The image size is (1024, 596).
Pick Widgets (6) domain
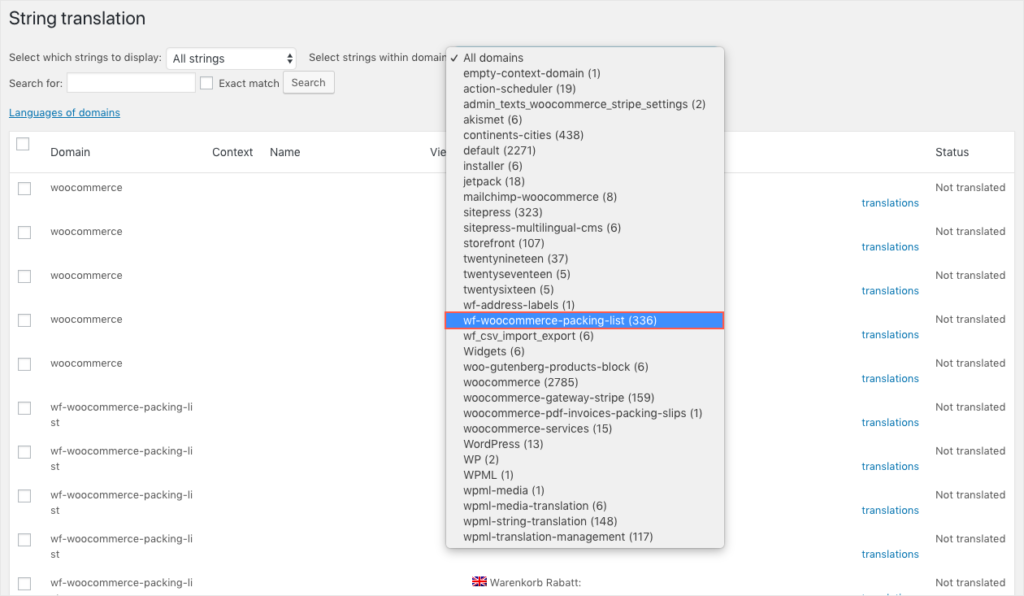584,351
